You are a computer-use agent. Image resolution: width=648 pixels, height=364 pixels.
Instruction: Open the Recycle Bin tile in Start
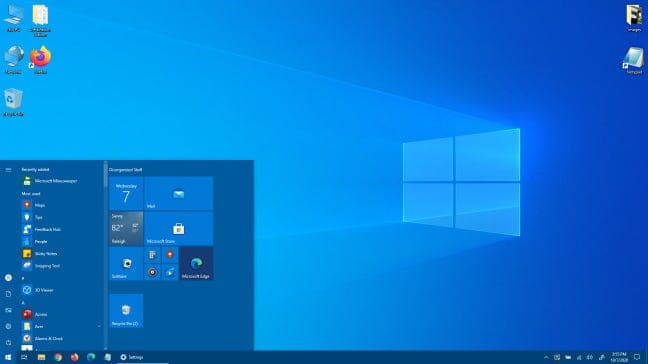[126, 311]
